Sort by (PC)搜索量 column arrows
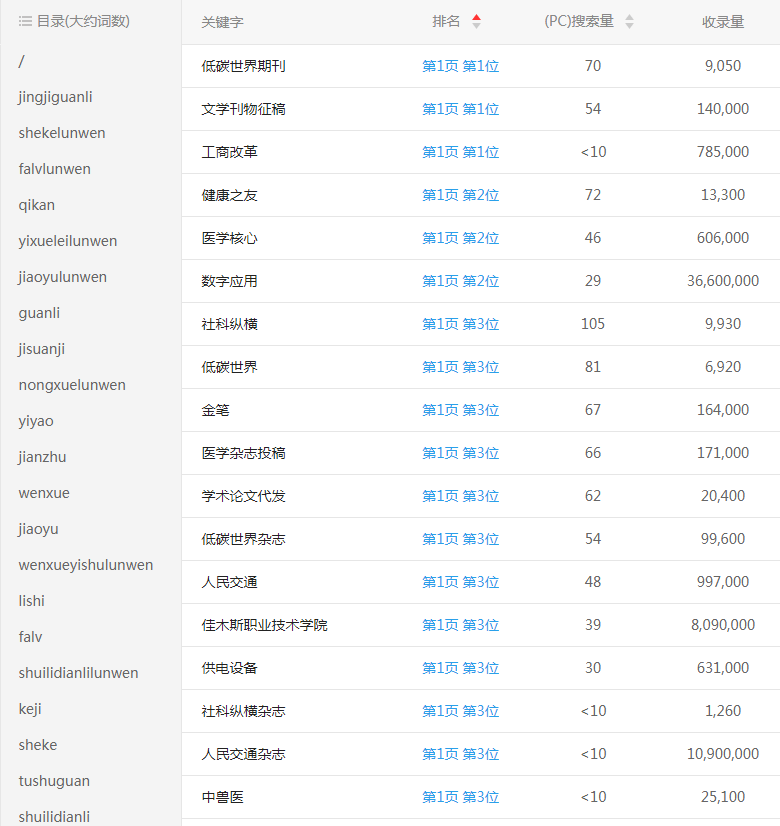The width and height of the screenshot is (780, 826). 629,21
